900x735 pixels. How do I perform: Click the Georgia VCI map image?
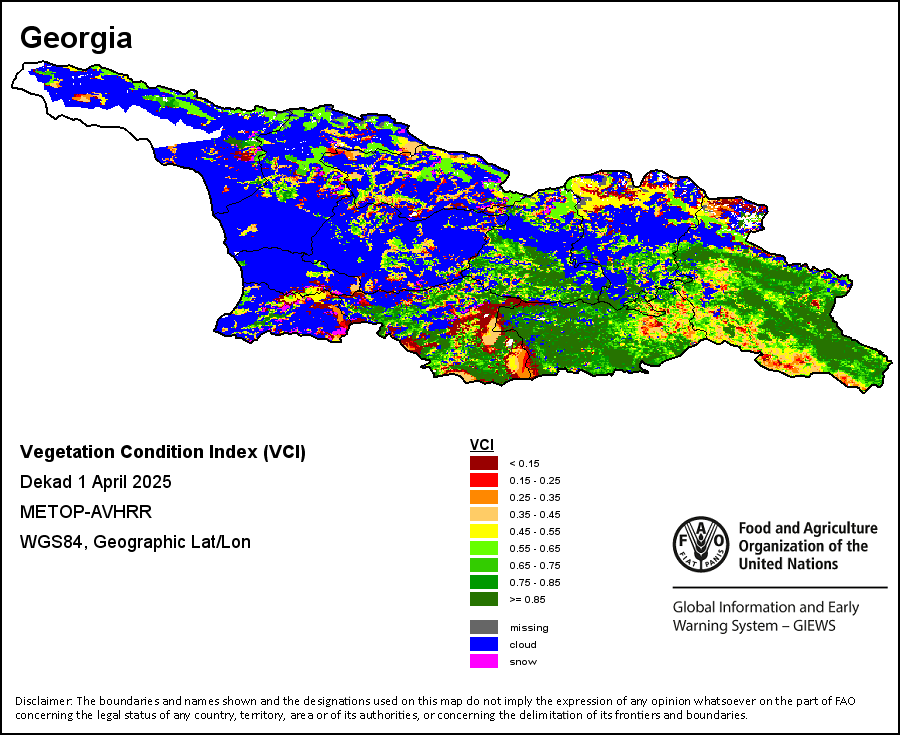pos(452,227)
